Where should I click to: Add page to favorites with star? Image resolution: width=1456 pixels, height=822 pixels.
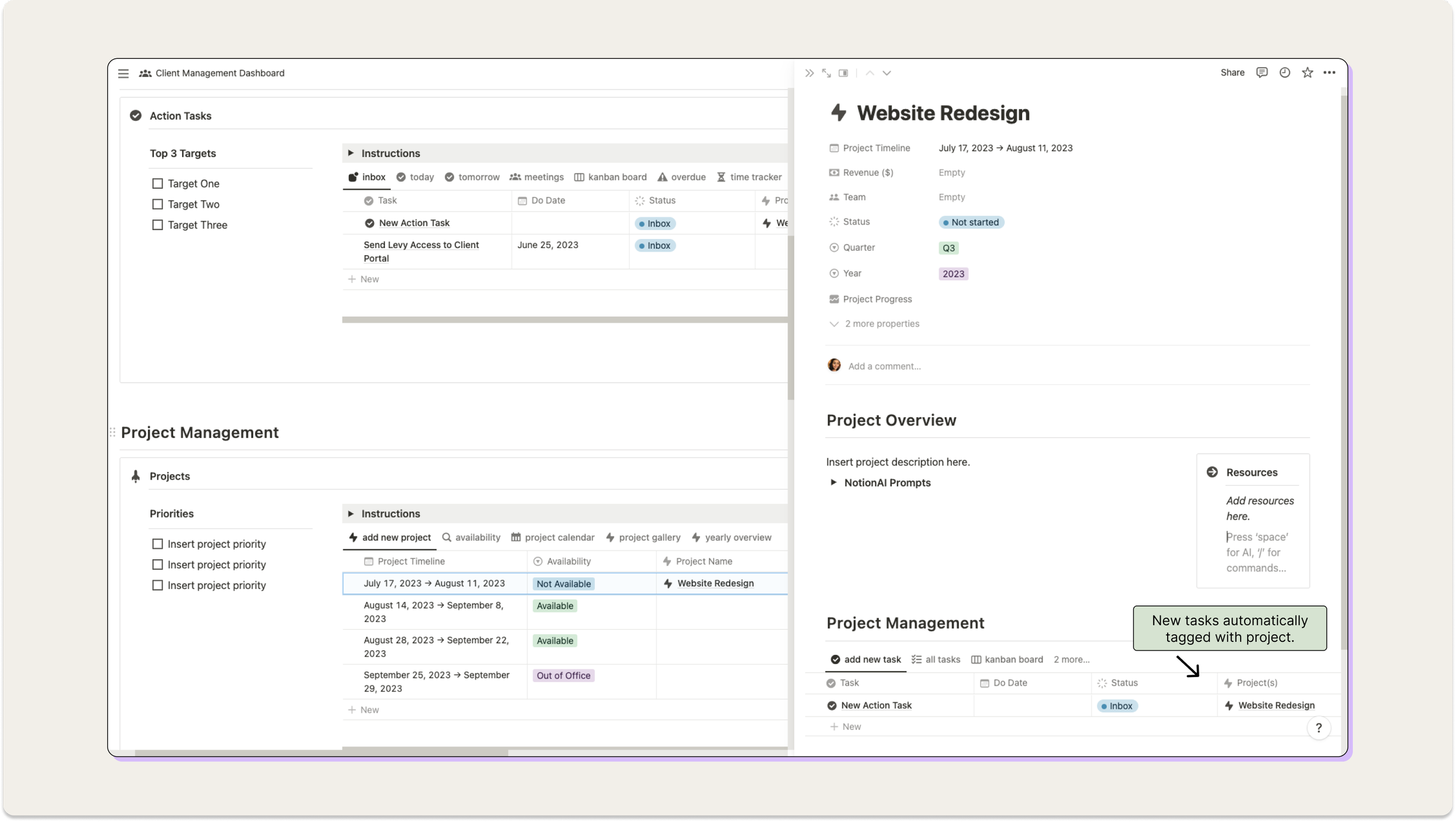coord(1307,73)
